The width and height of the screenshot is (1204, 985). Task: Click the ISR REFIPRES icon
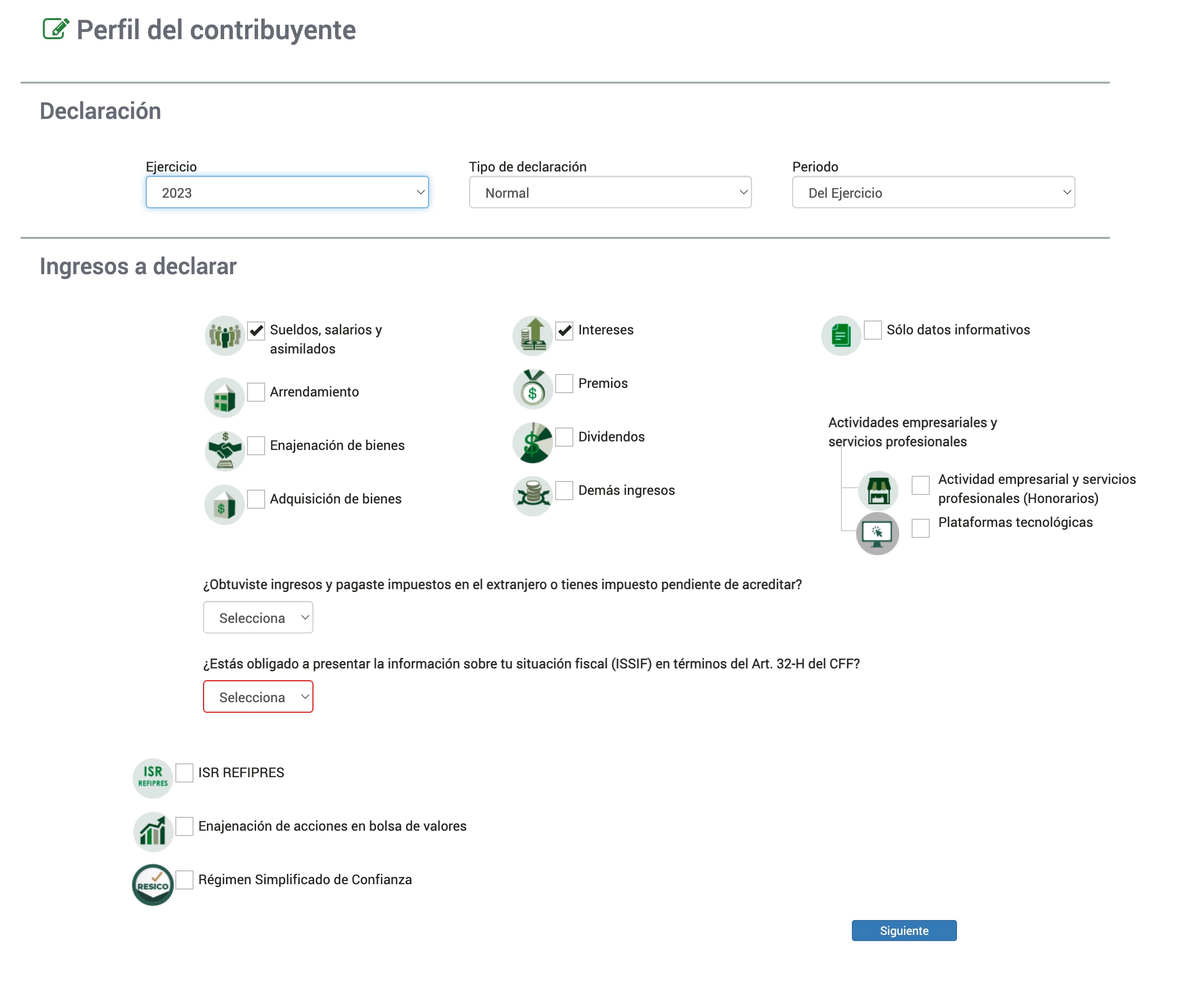tap(152, 778)
